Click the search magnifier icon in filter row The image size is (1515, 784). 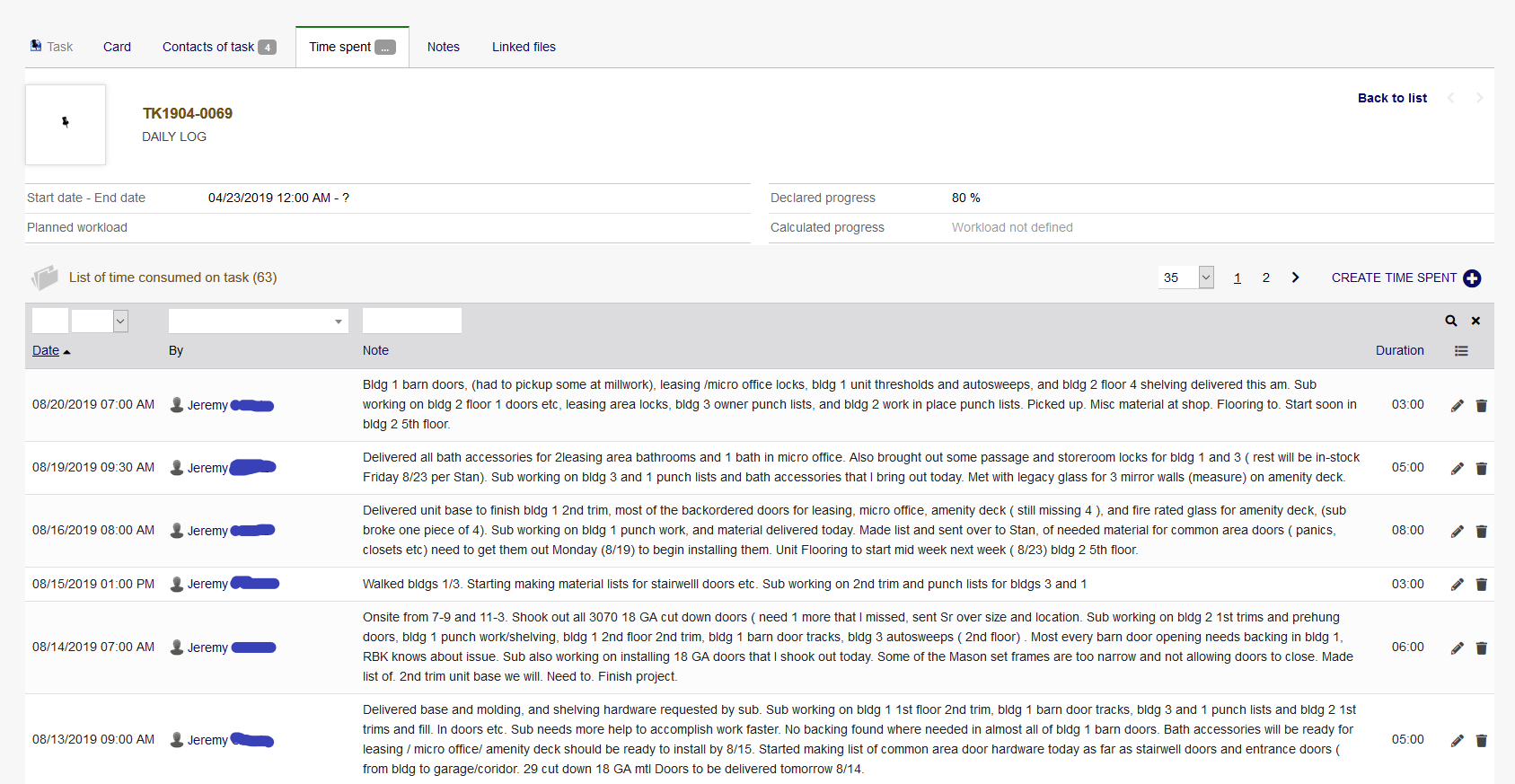[x=1450, y=321]
